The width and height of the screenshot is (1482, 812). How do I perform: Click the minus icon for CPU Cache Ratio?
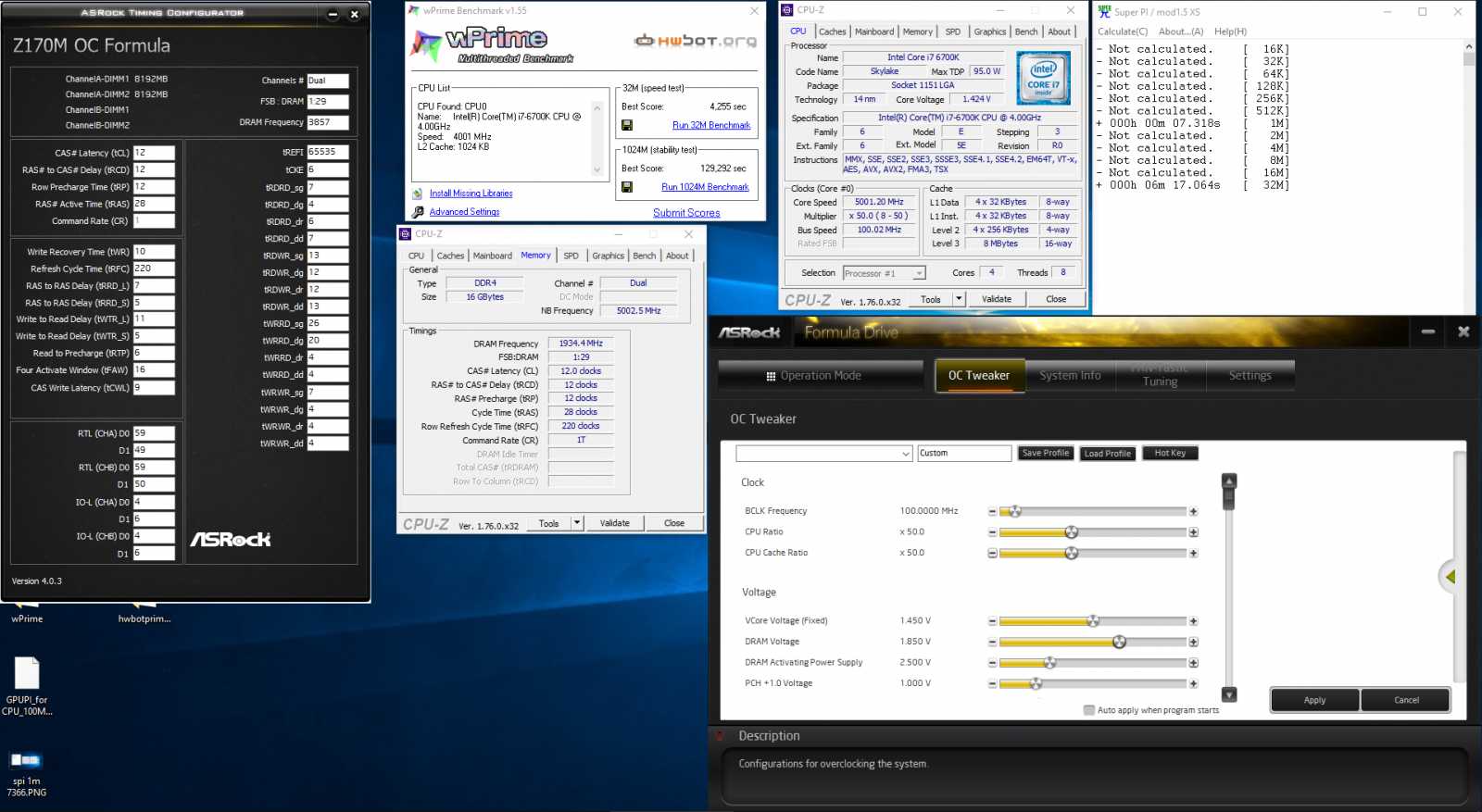click(992, 553)
